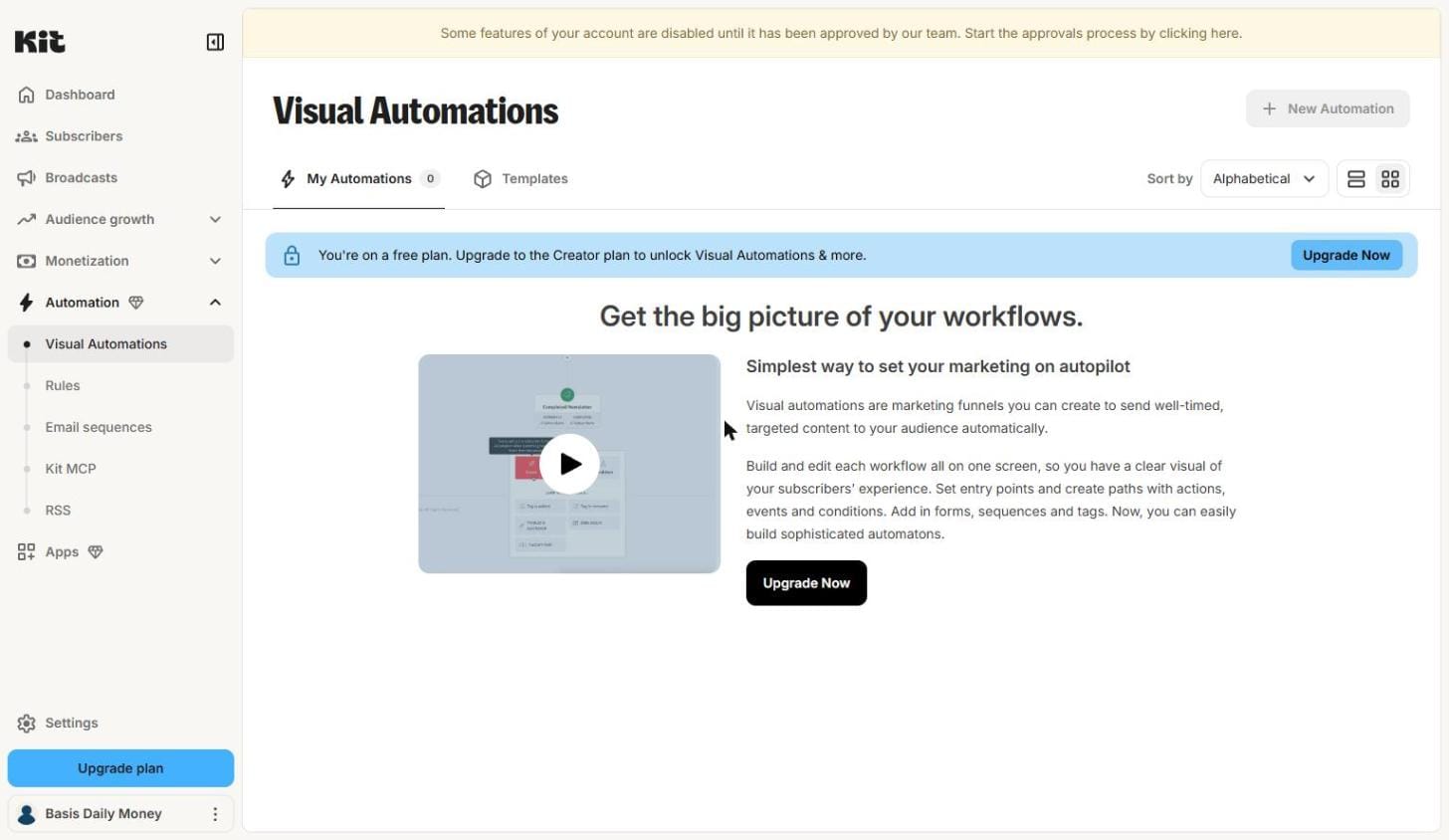Click the 'Sort by' label
Viewport: 1449px width, 840px height.
point(1169,179)
